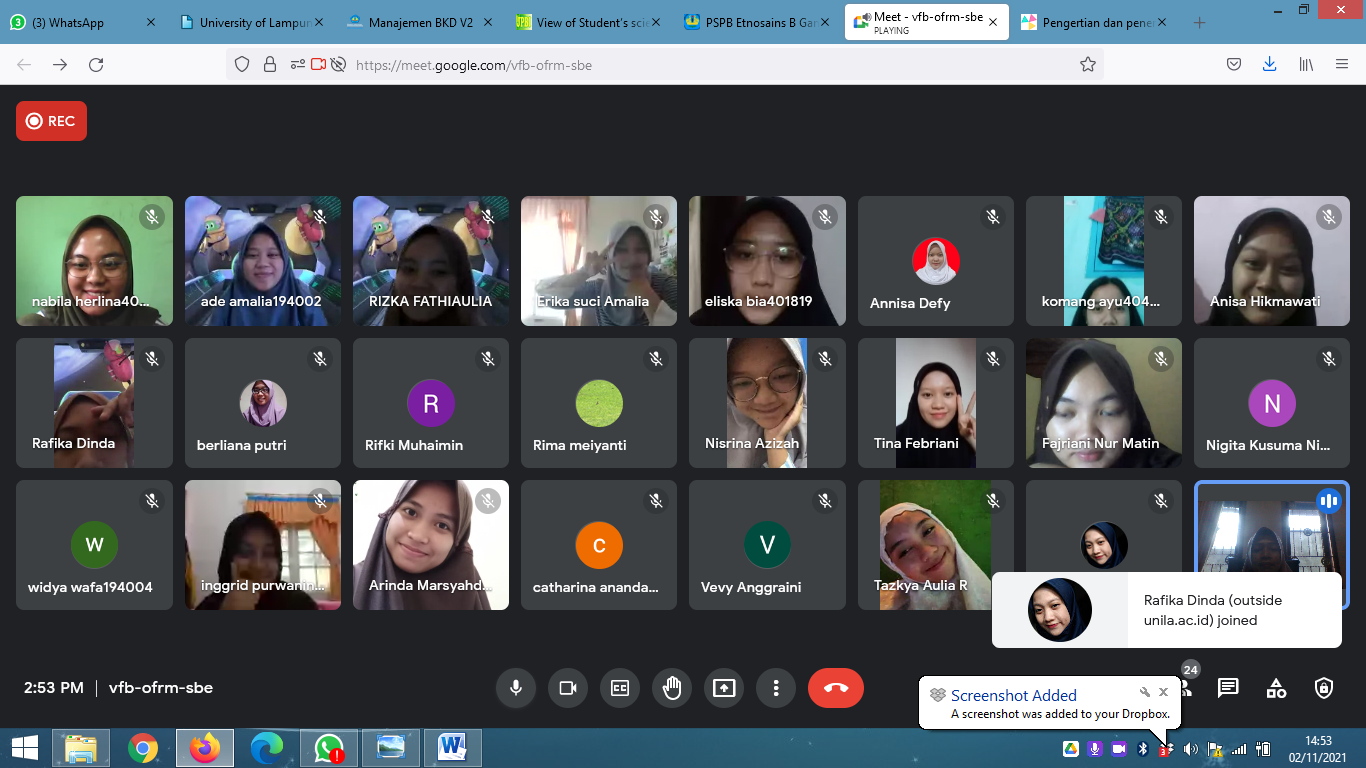
Task: Open the Activities panel icon
Action: click(x=1276, y=688)
